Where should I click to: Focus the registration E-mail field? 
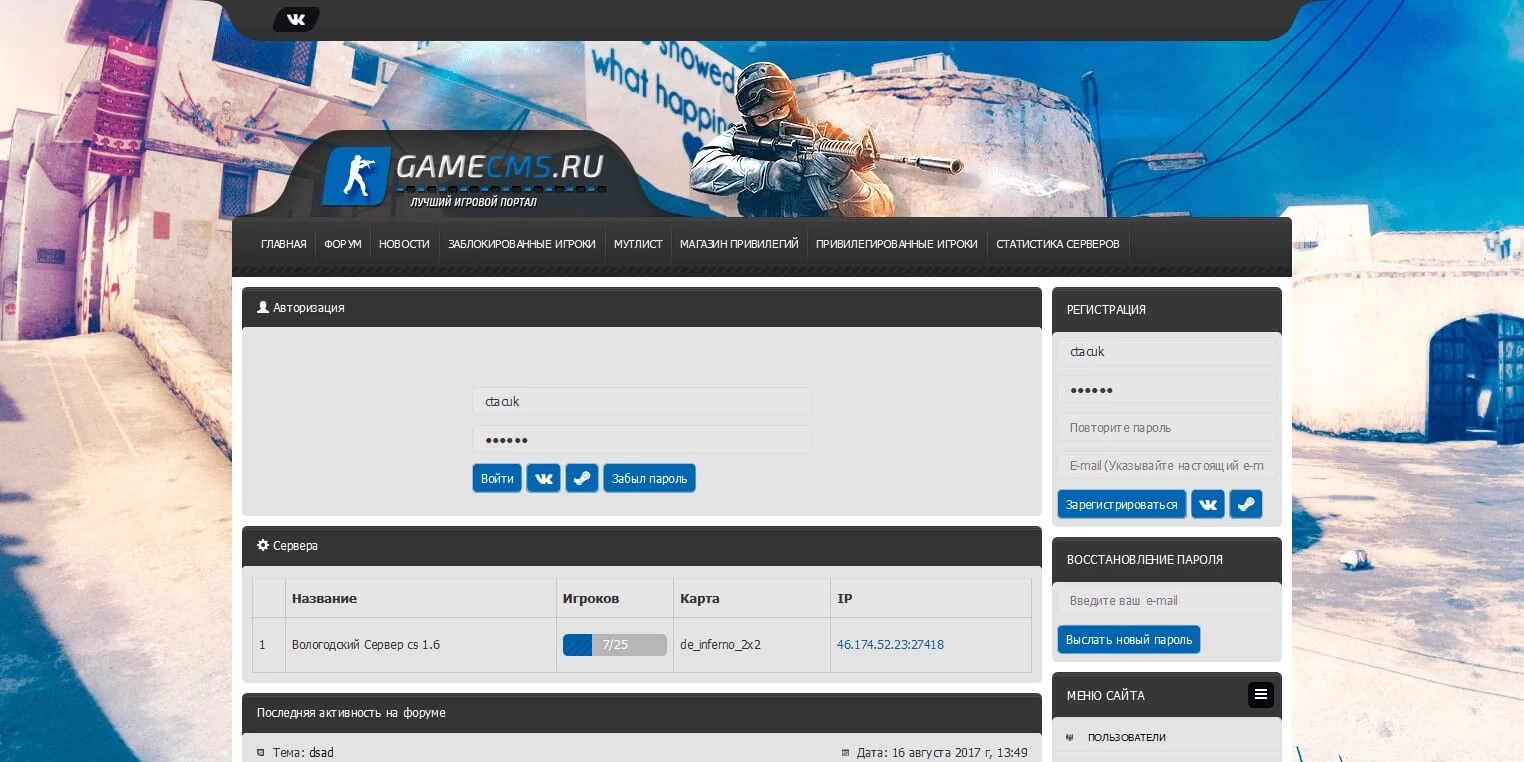click(x=1167, y=465)
